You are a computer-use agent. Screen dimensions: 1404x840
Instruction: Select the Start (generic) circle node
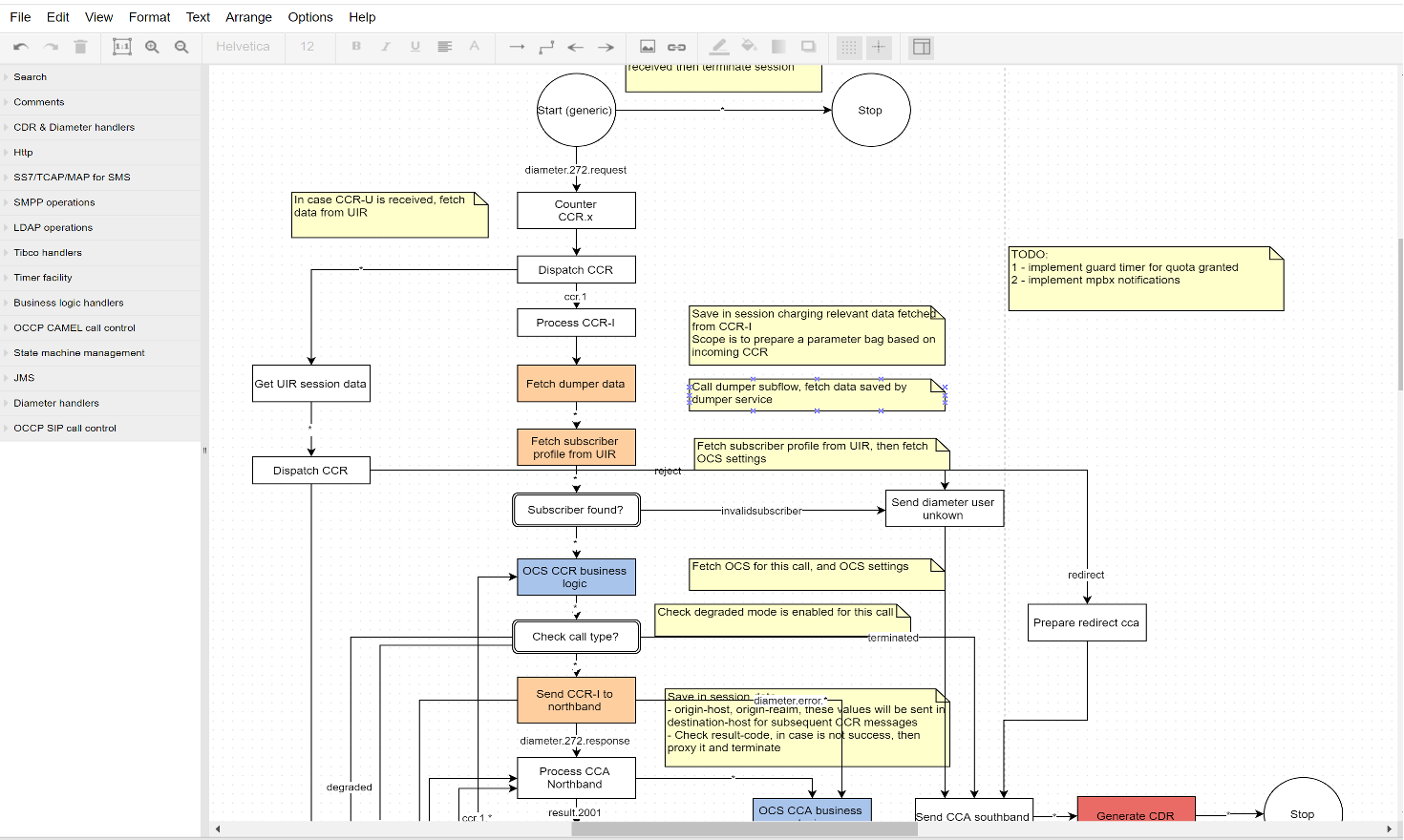tap(576, 110)
